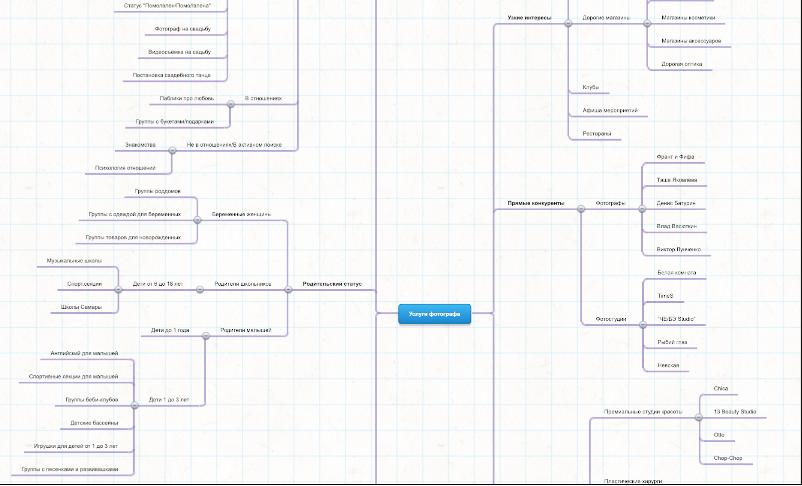This screenshot has height=486, width=802.
Task: Select the 'Chop-Chop' node
Action: click(x=726, y=458)
